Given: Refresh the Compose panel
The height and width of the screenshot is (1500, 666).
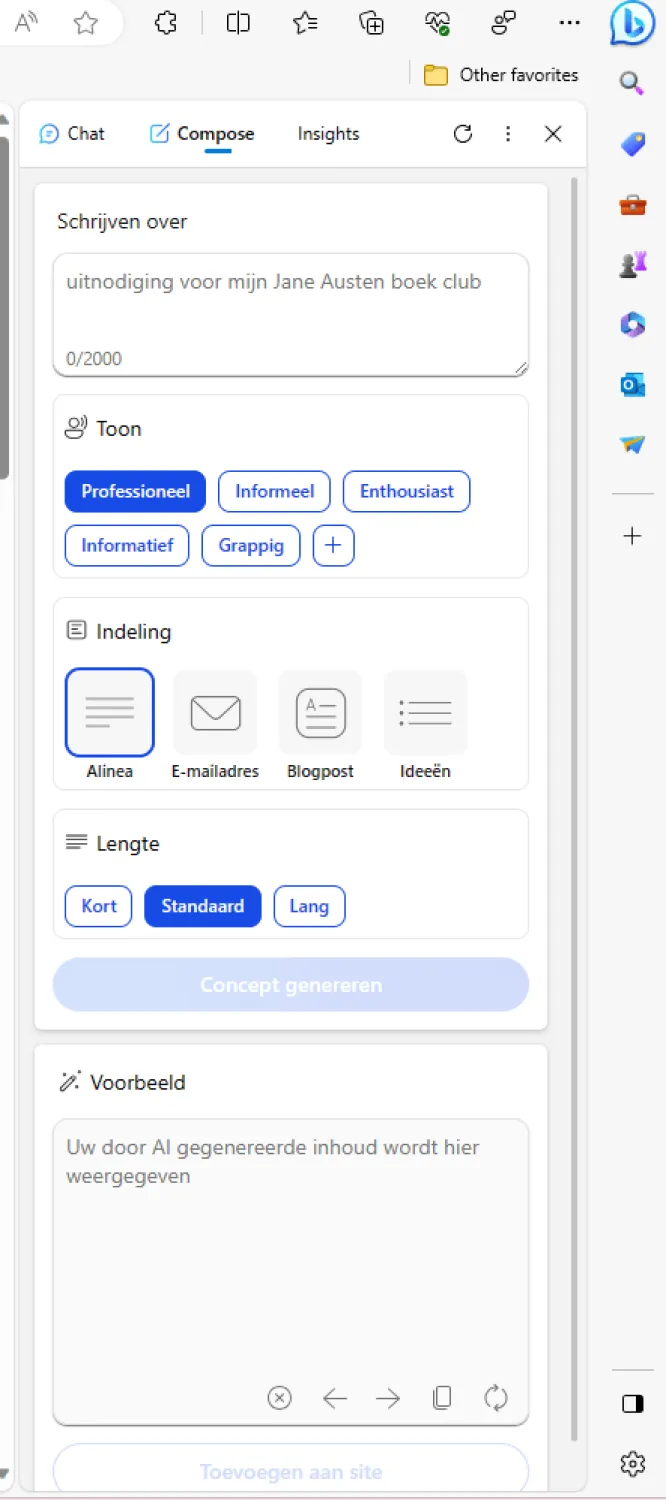Looking at the screenshot, I should coord(463,134).
